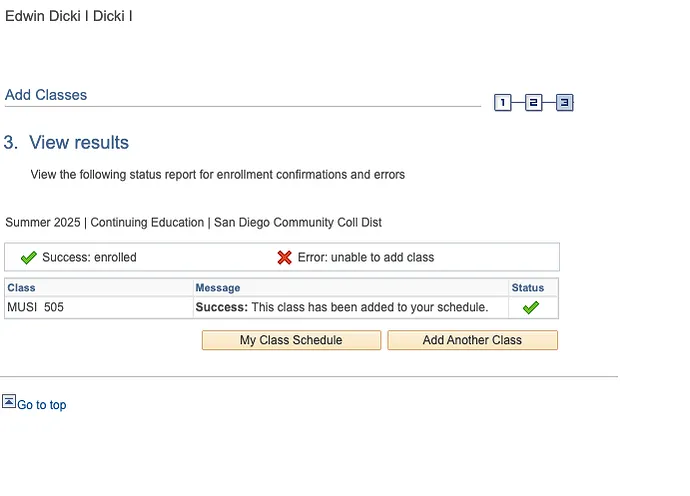
Task: Click step 2 progress indicator icon
Action: pos(533,103)
